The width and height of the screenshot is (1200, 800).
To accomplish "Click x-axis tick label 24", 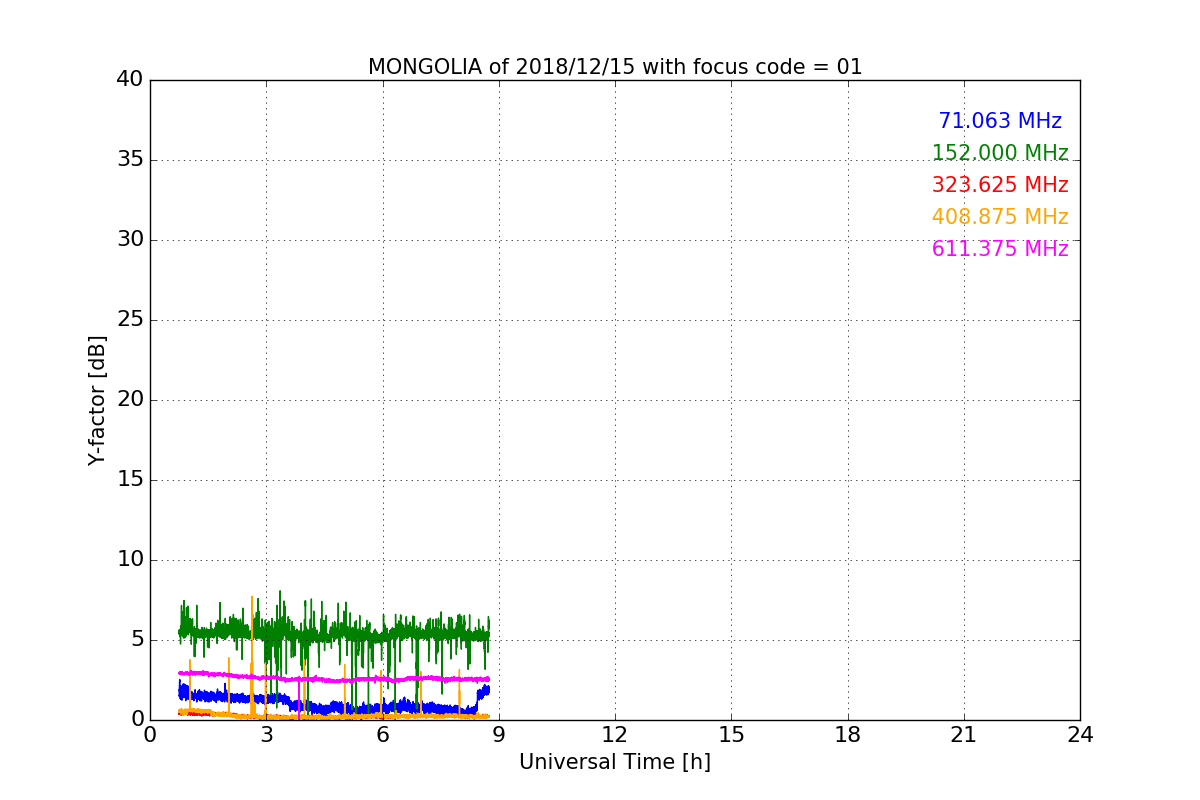I will click(1080, 735).
